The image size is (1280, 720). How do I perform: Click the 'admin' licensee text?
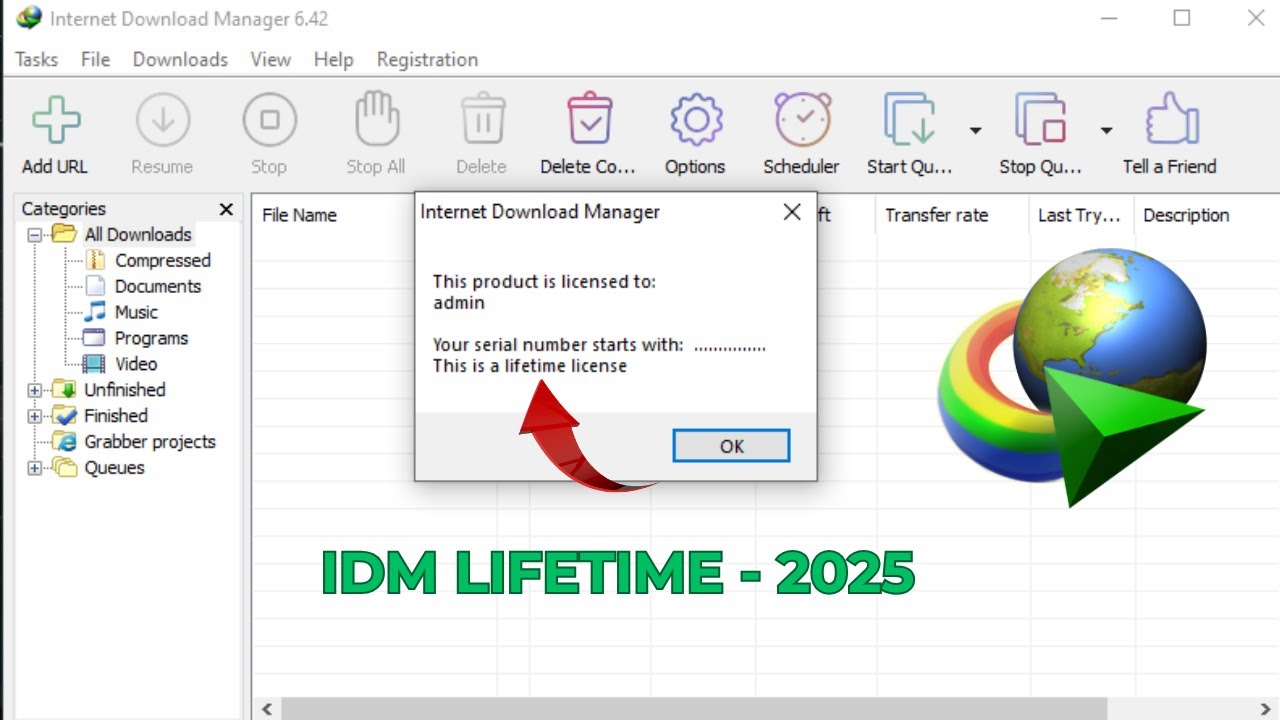[x=459, y=303]
